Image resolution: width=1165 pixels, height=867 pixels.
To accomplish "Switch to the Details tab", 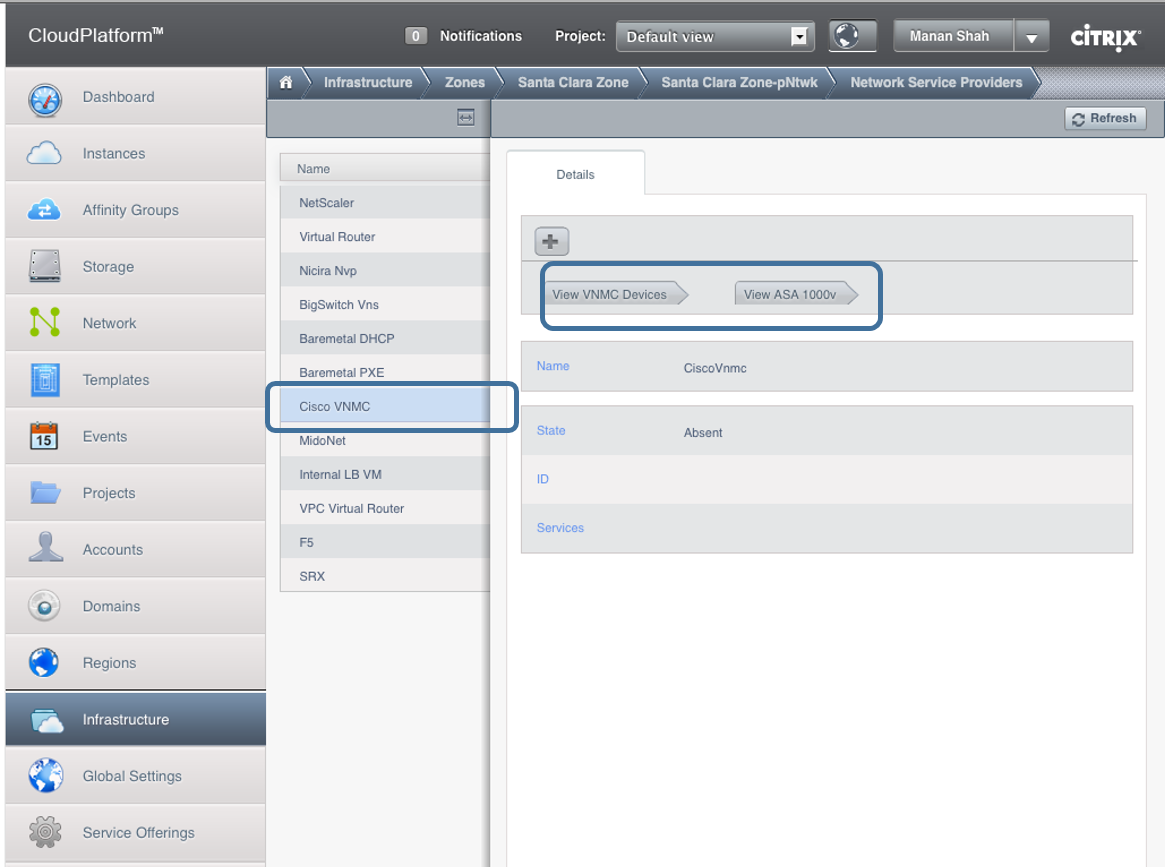I will click(x=575, y=174).
